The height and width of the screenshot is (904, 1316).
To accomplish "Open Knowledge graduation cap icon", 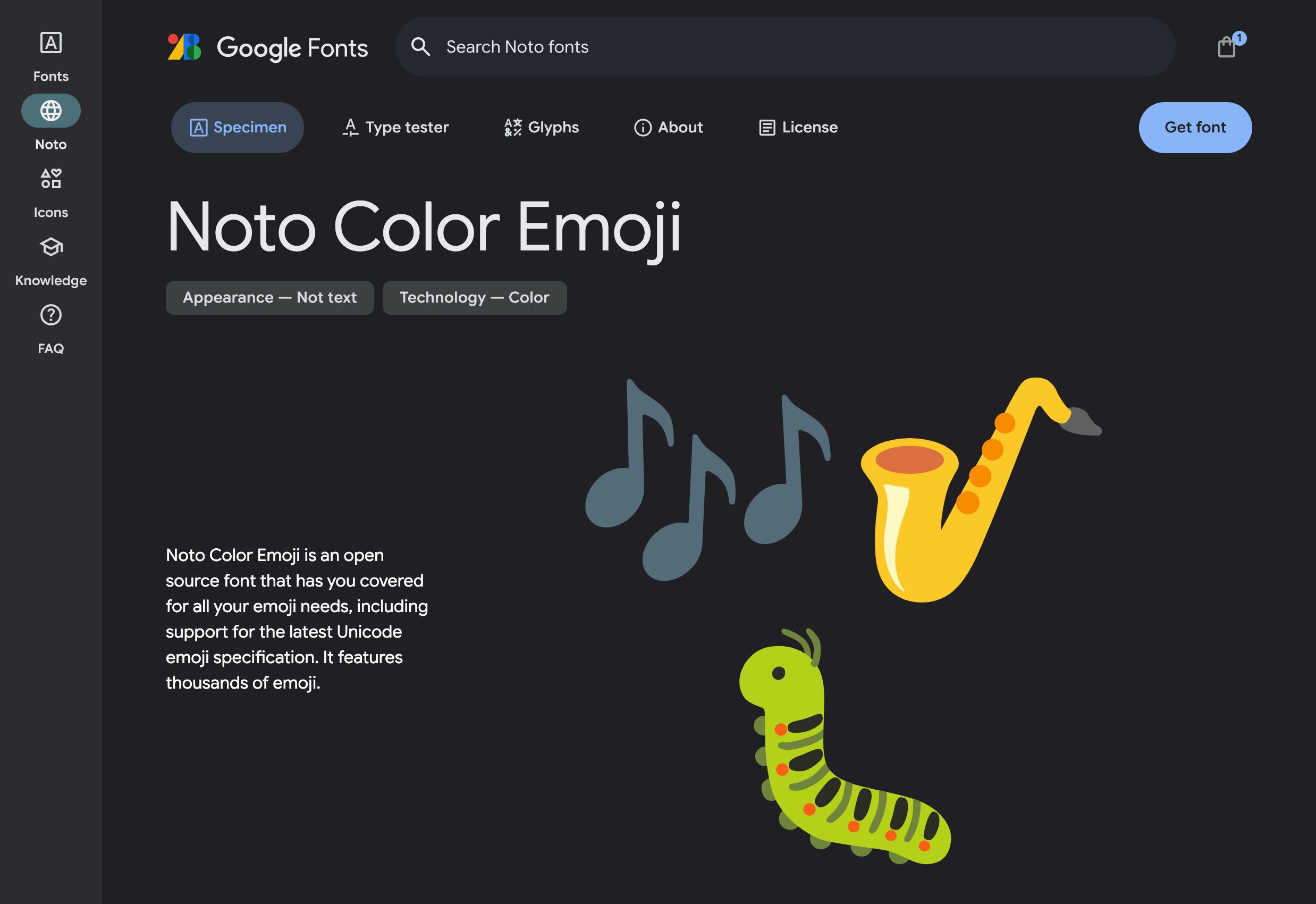I will [x=50, y=247].
